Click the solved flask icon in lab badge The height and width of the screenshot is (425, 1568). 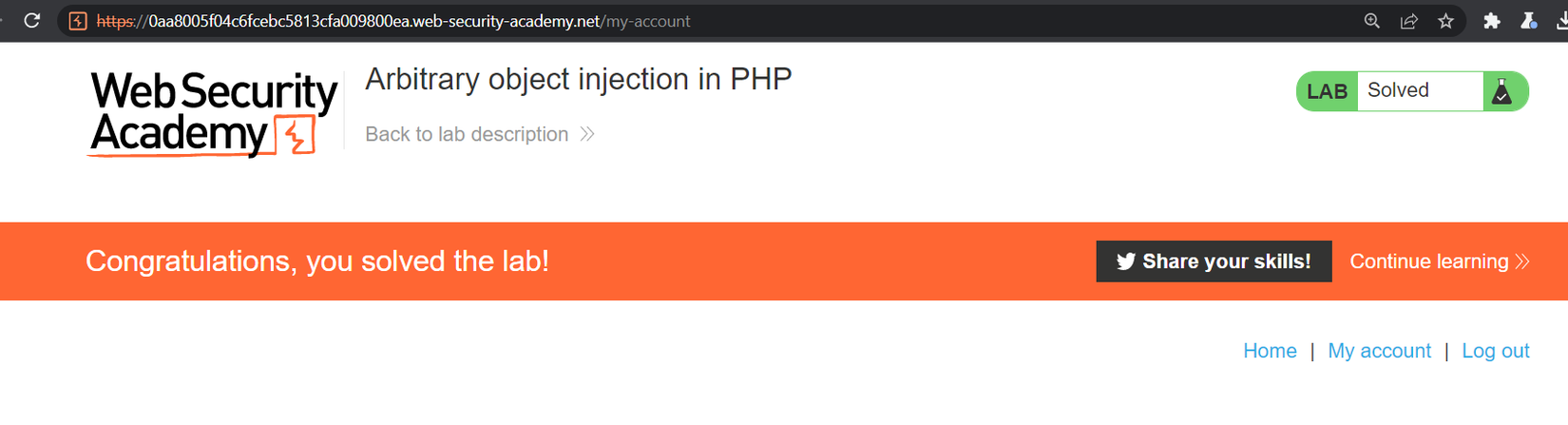pos(1502,91)
